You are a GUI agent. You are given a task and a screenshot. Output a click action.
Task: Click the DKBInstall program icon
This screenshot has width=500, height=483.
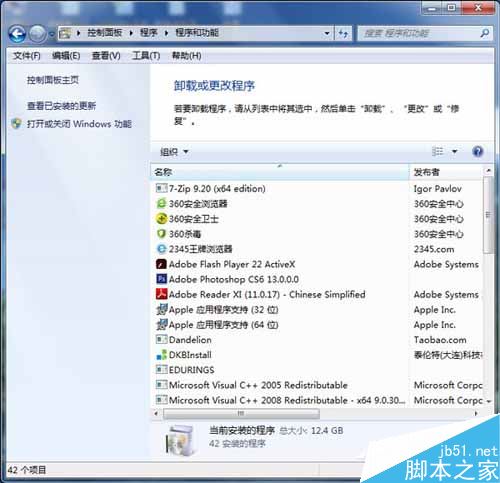[162, 355]
